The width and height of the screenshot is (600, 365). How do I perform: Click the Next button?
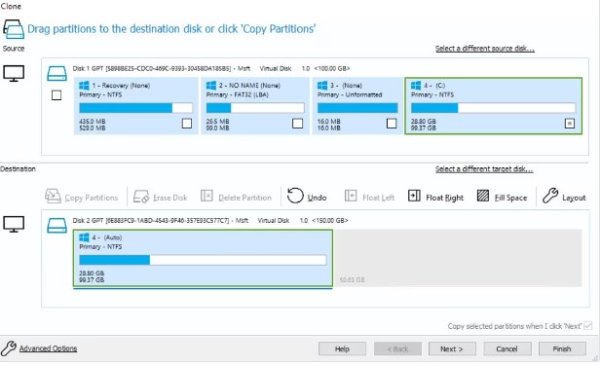click(x=452, y=349)
